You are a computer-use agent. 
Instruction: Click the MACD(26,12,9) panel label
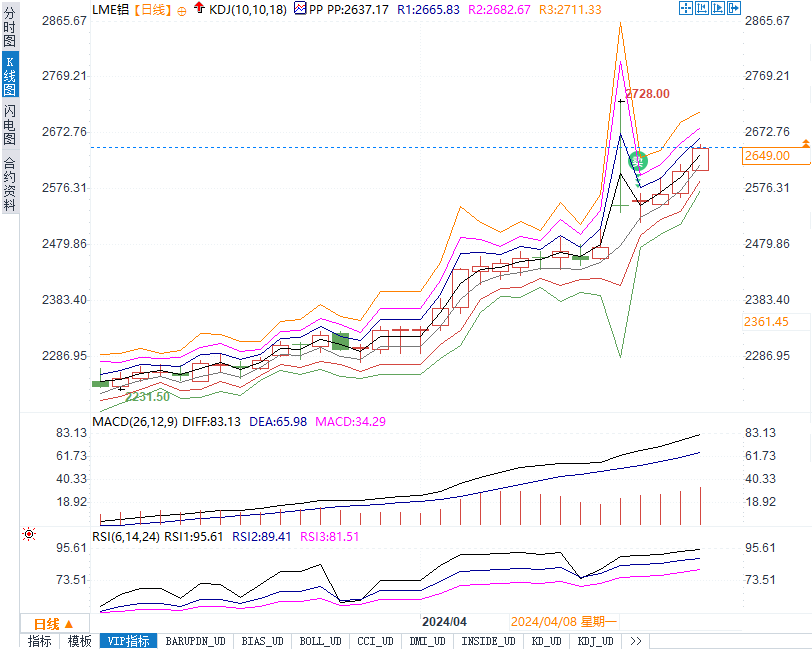click(x=135, y=422)
